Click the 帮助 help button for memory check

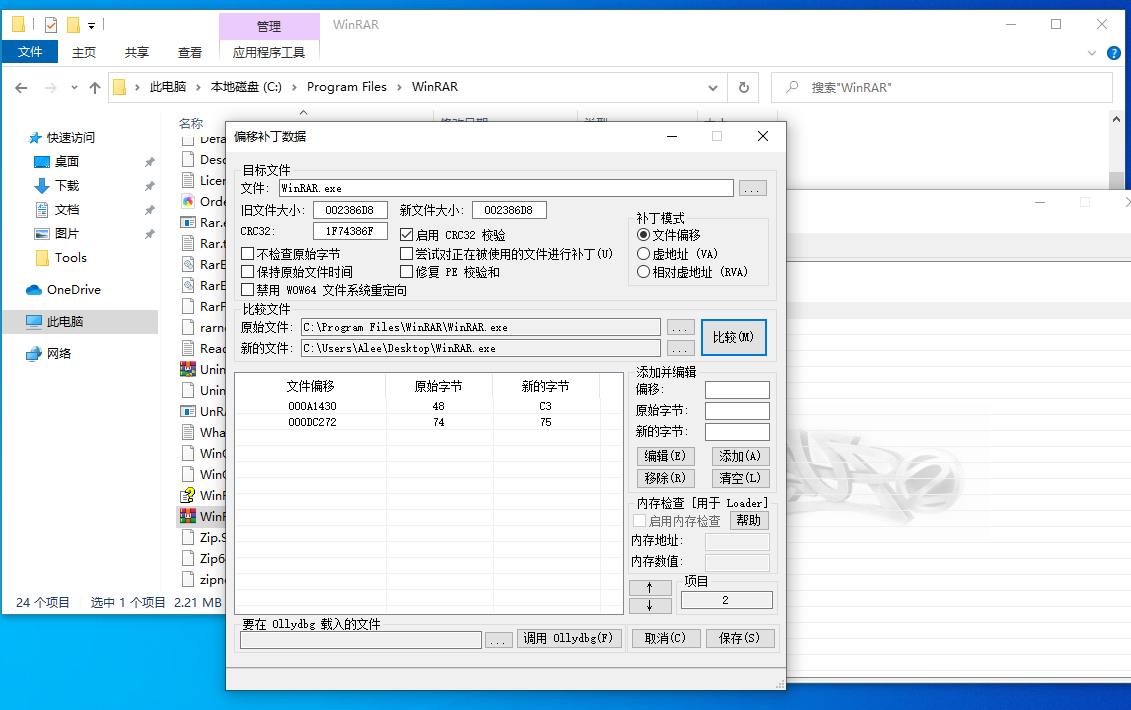(x=749, y=520)
